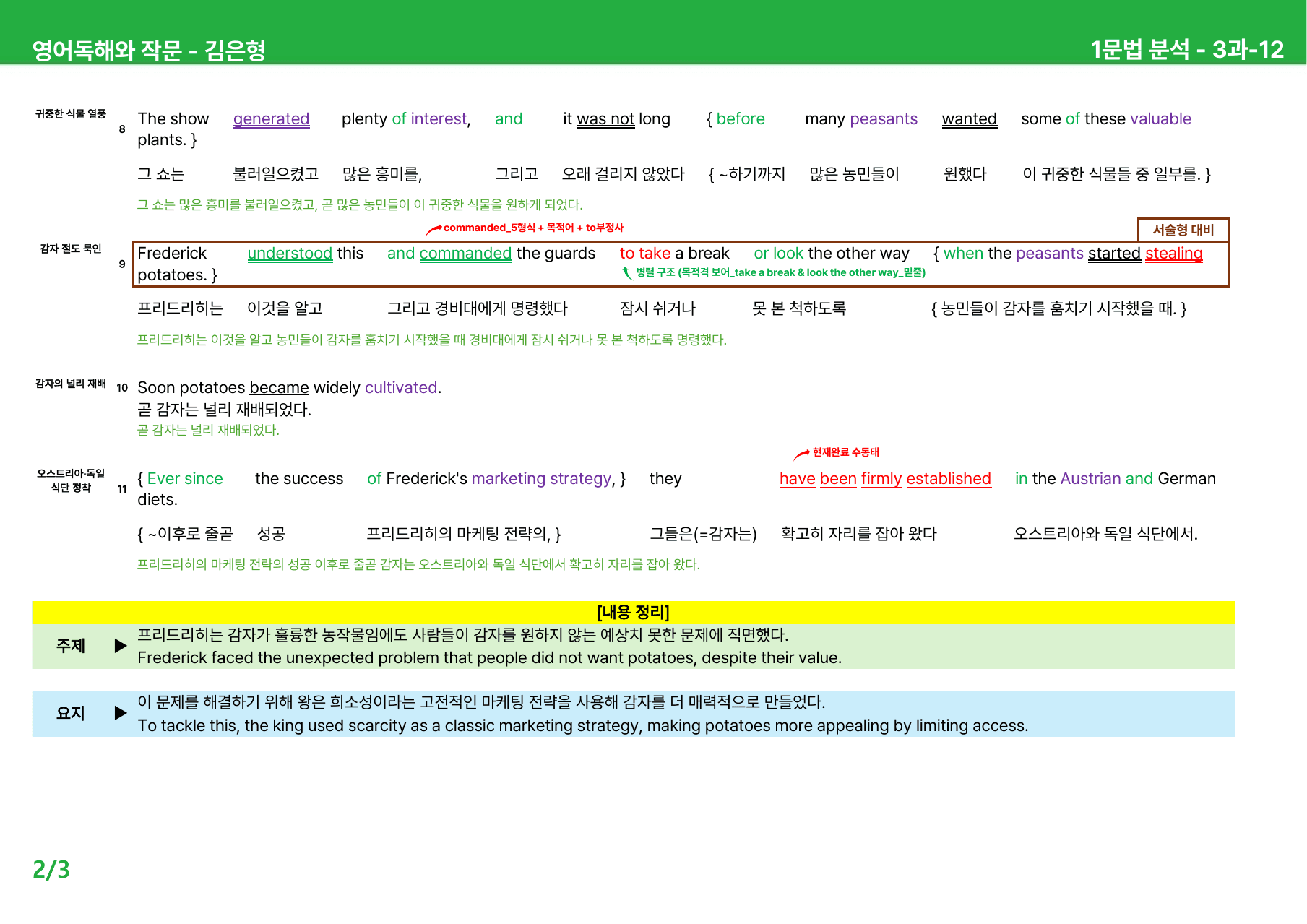The image size is (1307, 924).
Task: Click the '주제' label in the green row
Action: coord(71,645)
